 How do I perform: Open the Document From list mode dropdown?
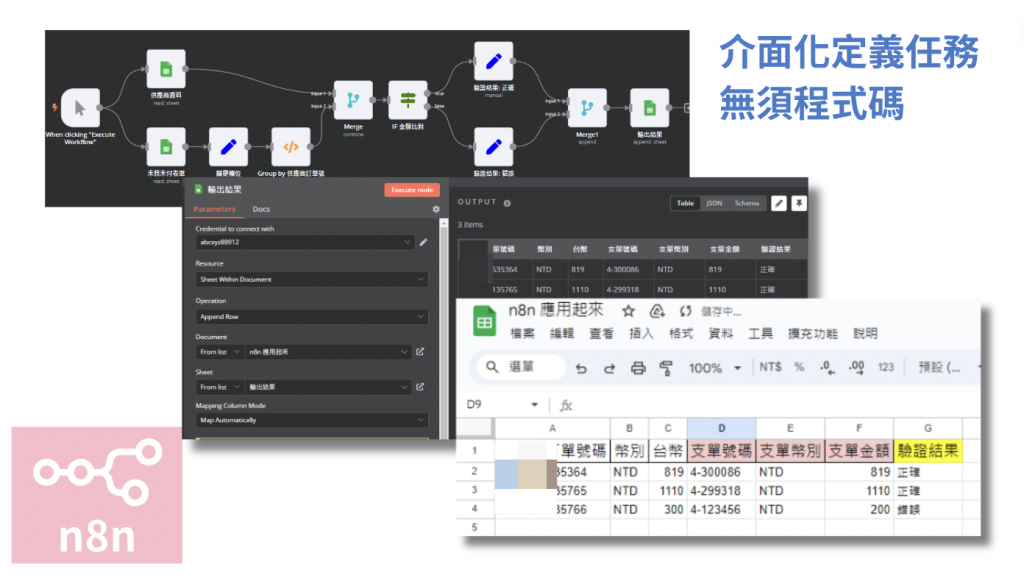220,352
